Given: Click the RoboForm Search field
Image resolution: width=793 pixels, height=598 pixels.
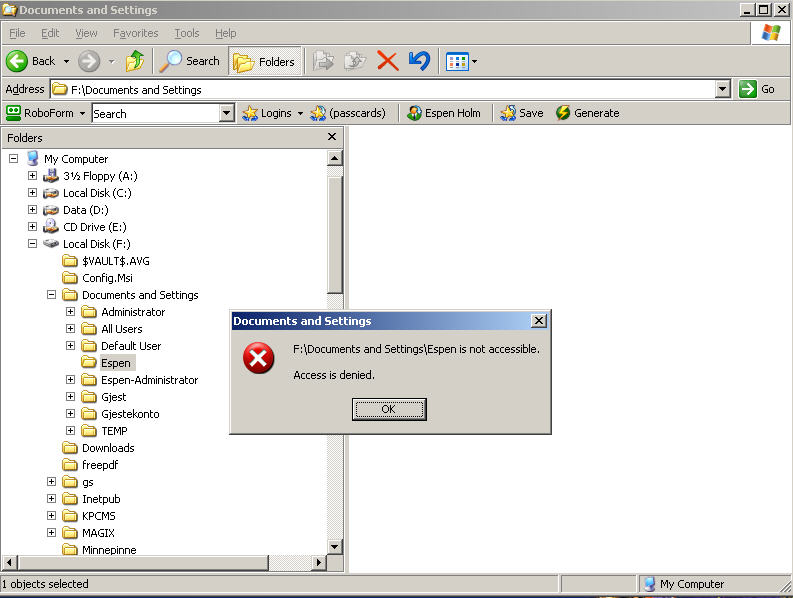Looking at the screenshot, I should point(156,113).
